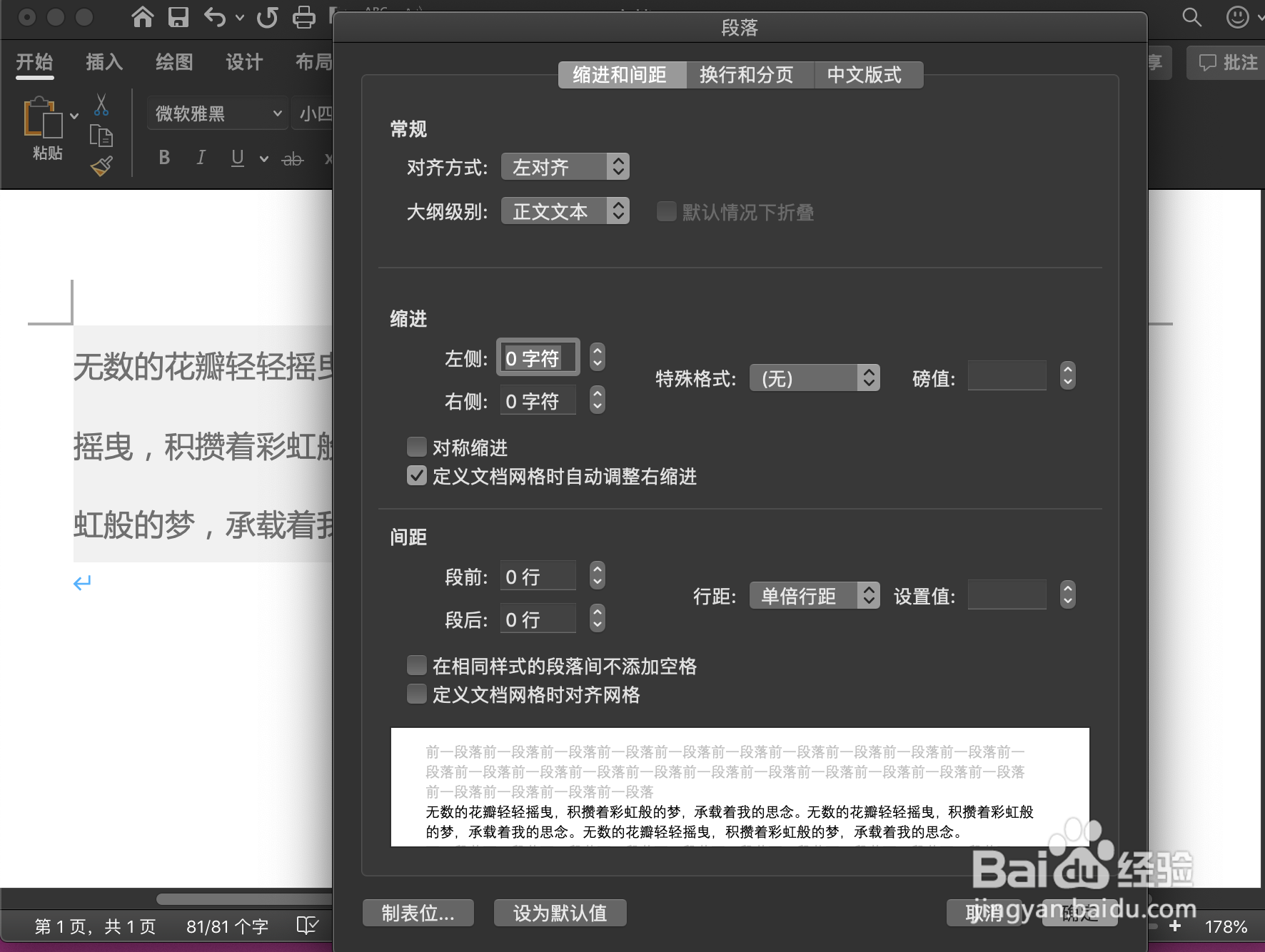Change 行距 using the line spacing dropdown

click(x=814, y=595)
